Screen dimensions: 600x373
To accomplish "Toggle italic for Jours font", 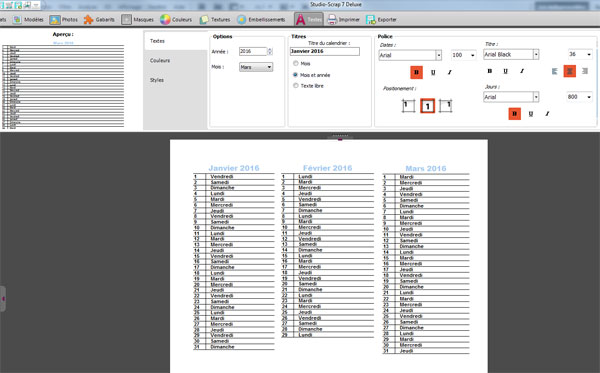I will point(547,114).
